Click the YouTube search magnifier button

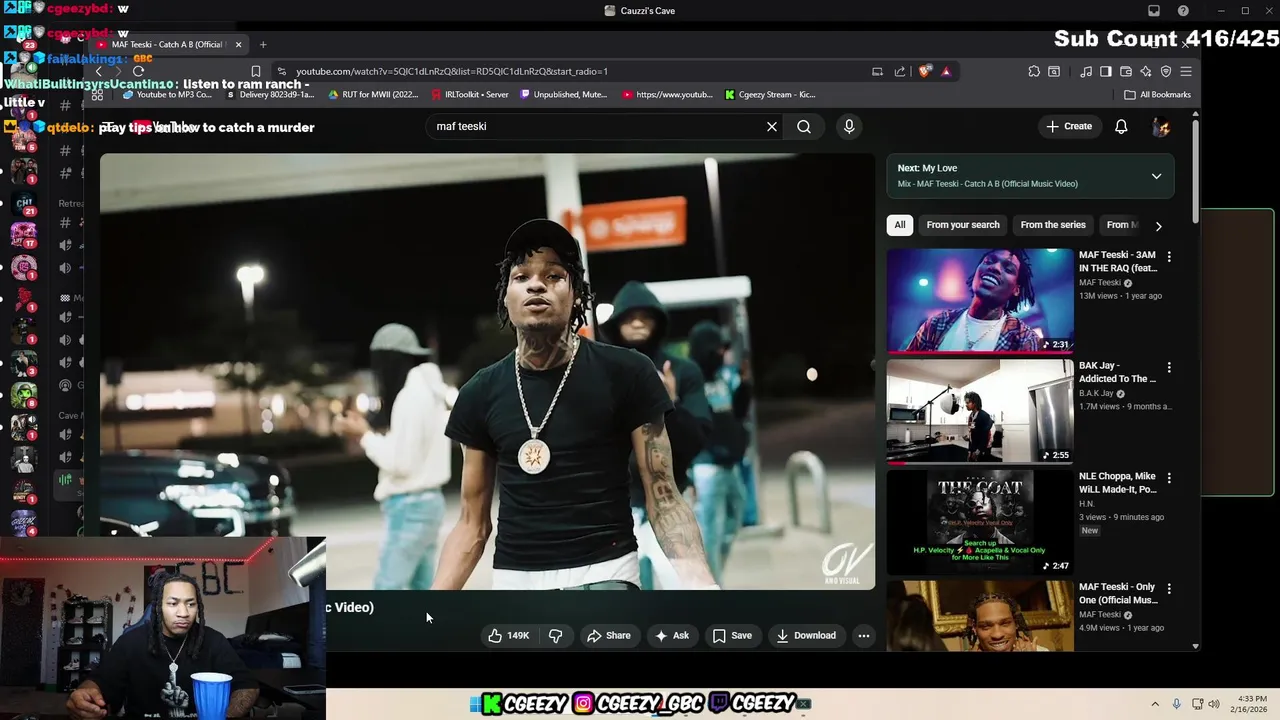pos(804,126)
